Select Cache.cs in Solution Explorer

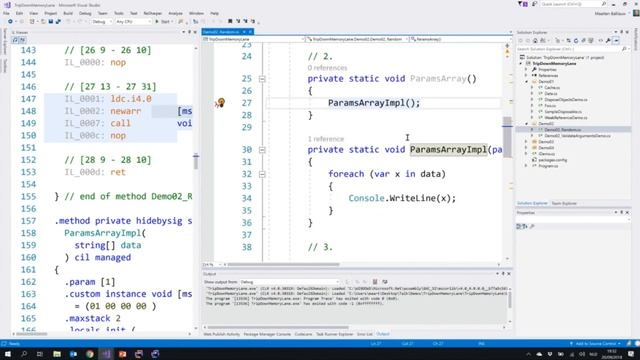click(x=552, y=88)
